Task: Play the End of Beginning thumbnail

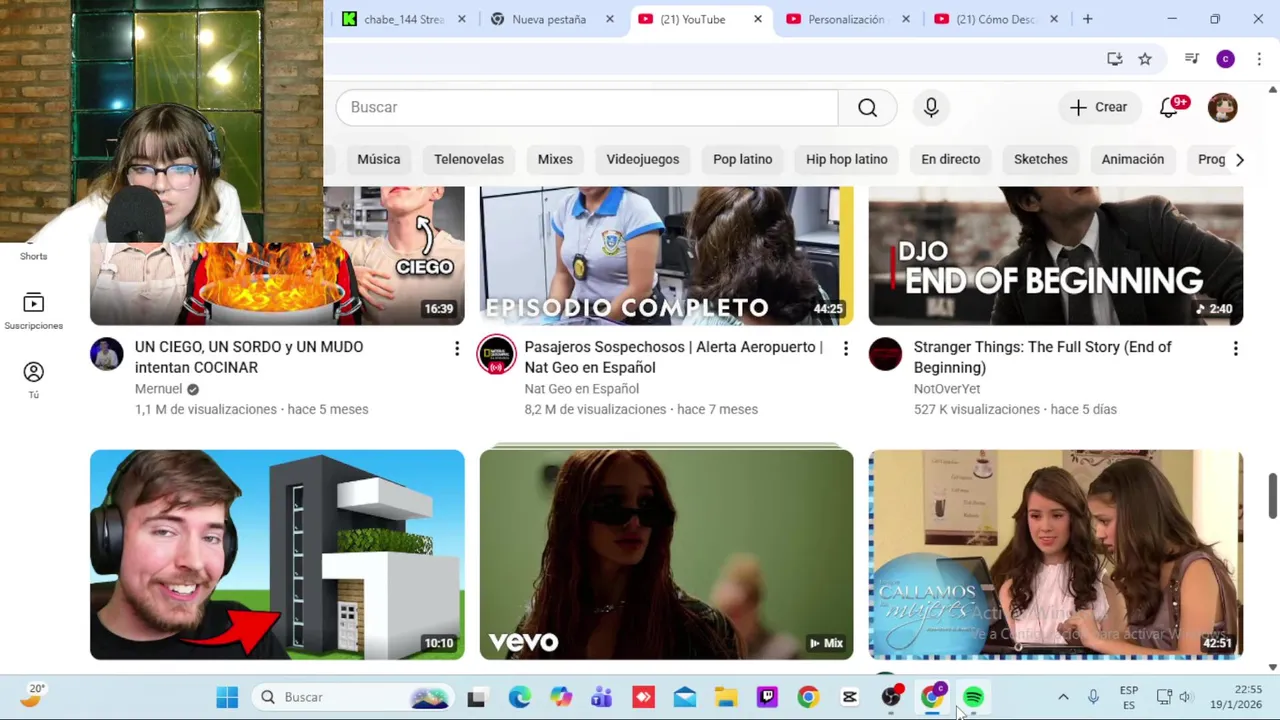Action: (1055, 256)
